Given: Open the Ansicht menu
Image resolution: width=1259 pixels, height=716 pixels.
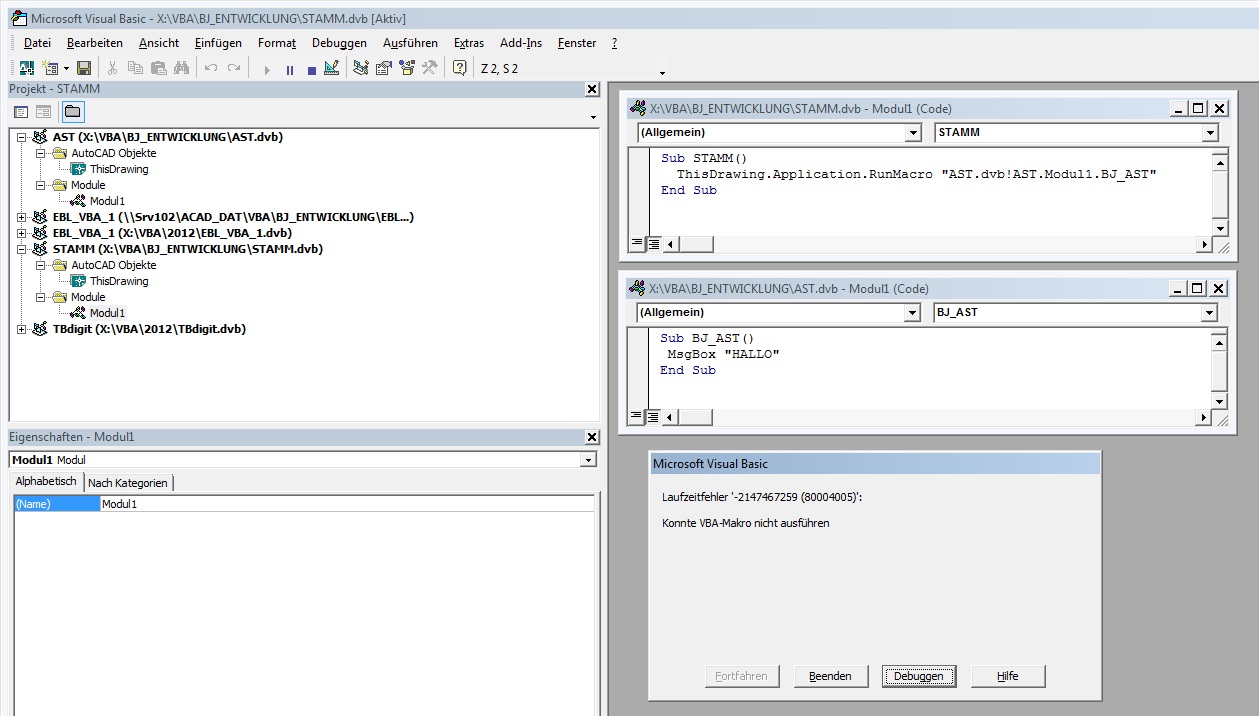Looking at the screenshot, I should (159, 43).
